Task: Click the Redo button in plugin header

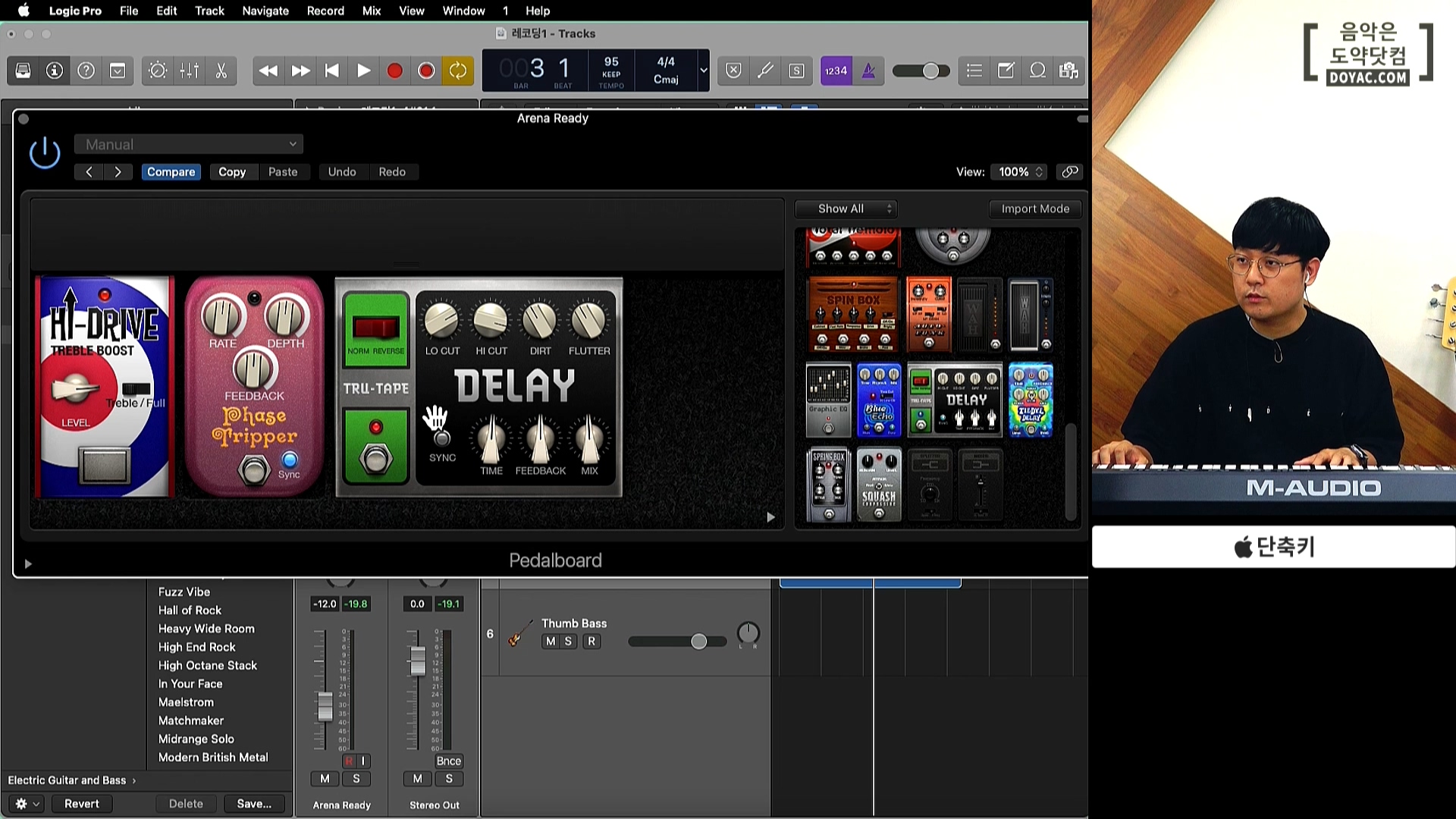Action: coord(392,172)
